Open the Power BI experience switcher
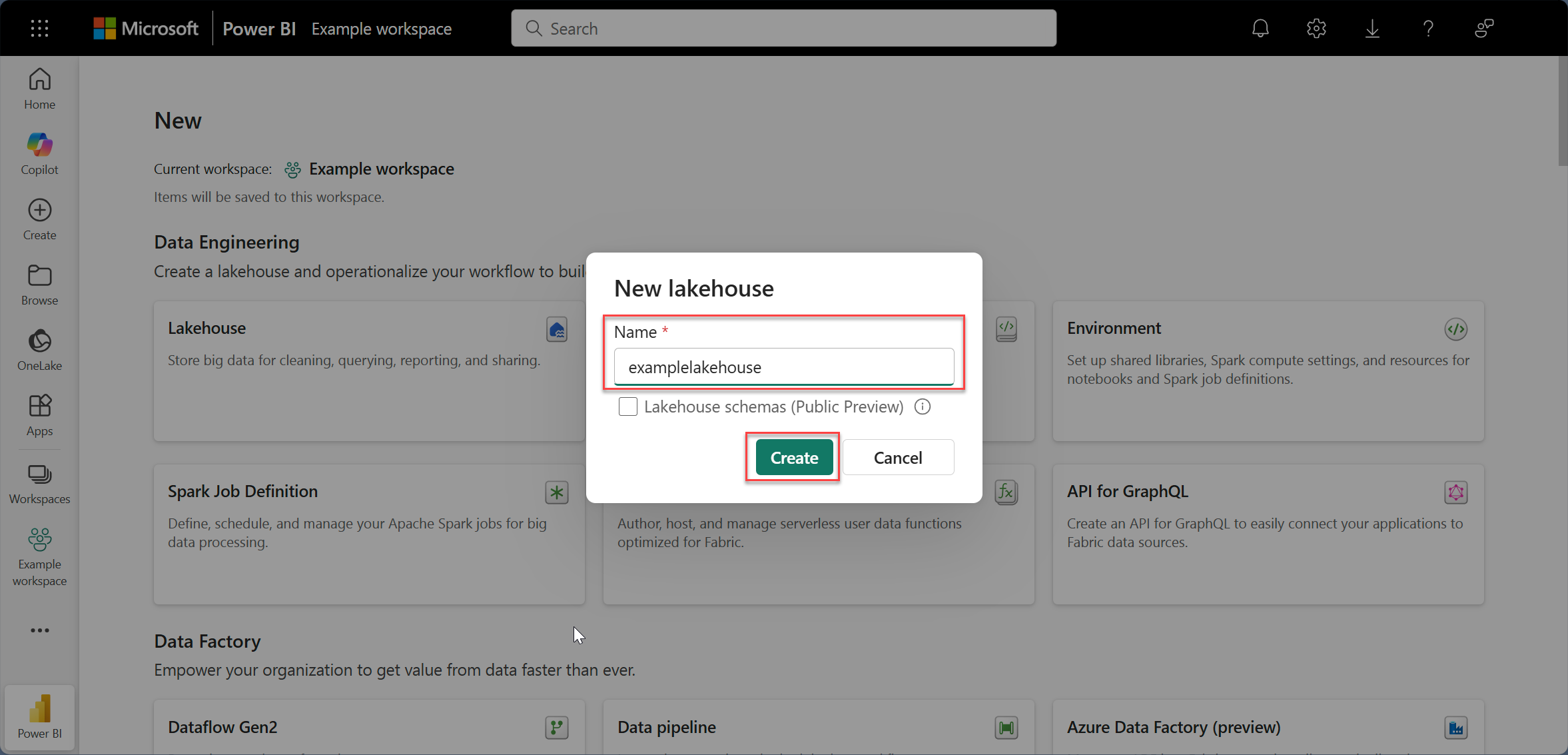The image size is (1568, 755). [x=39, y=718]
